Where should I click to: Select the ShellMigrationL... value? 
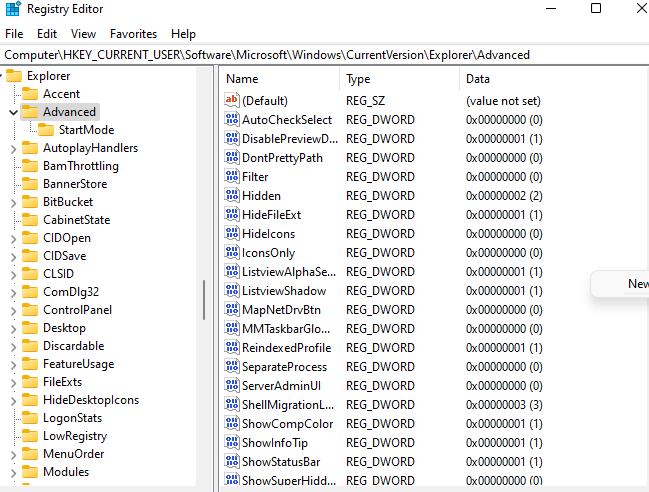tap(288, 405)
